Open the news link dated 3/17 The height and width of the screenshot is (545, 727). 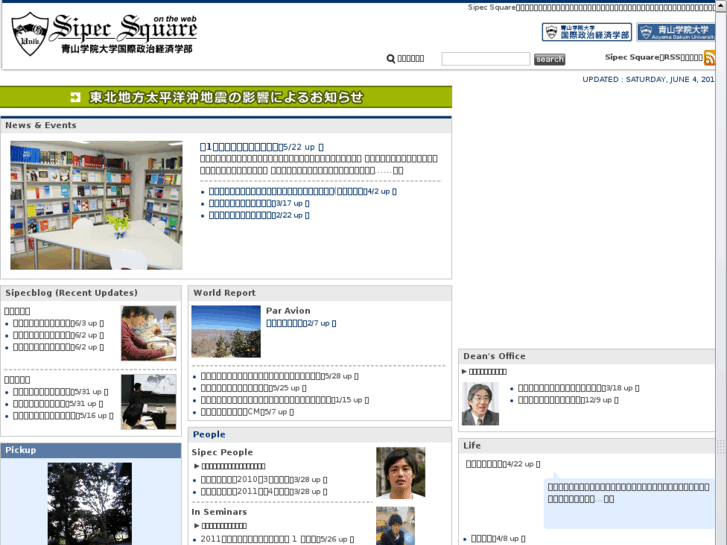[259, 203]
